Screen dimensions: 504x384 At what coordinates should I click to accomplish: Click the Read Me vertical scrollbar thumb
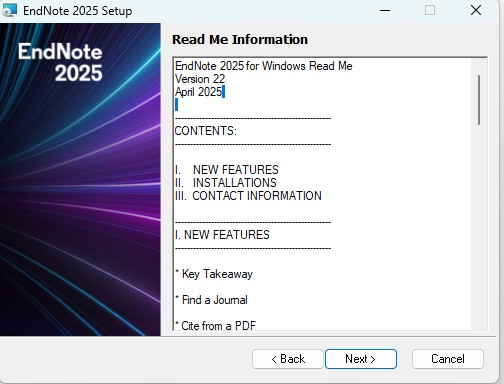[x=479, y=100]
